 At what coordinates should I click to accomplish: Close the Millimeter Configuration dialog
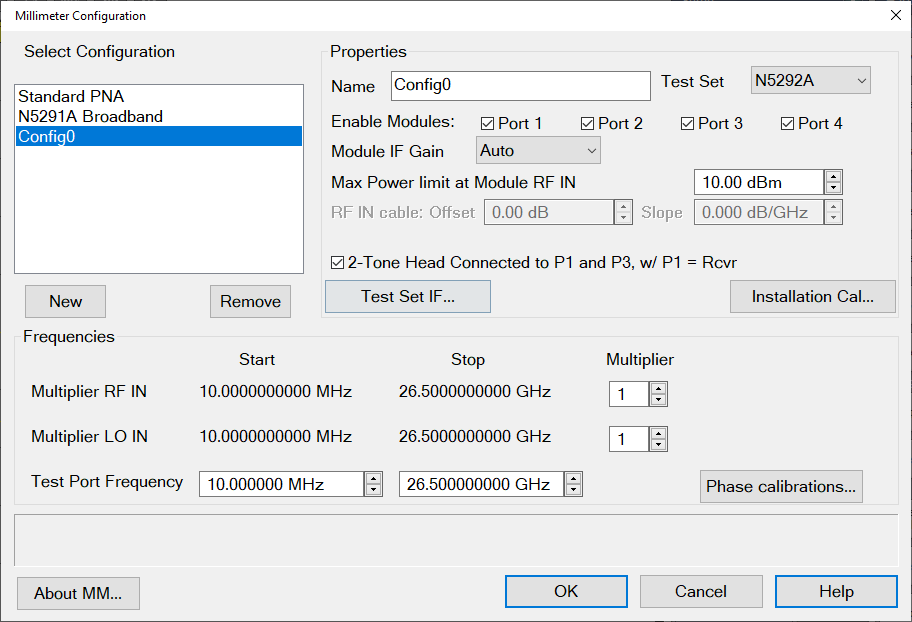[x=894, y=15]
